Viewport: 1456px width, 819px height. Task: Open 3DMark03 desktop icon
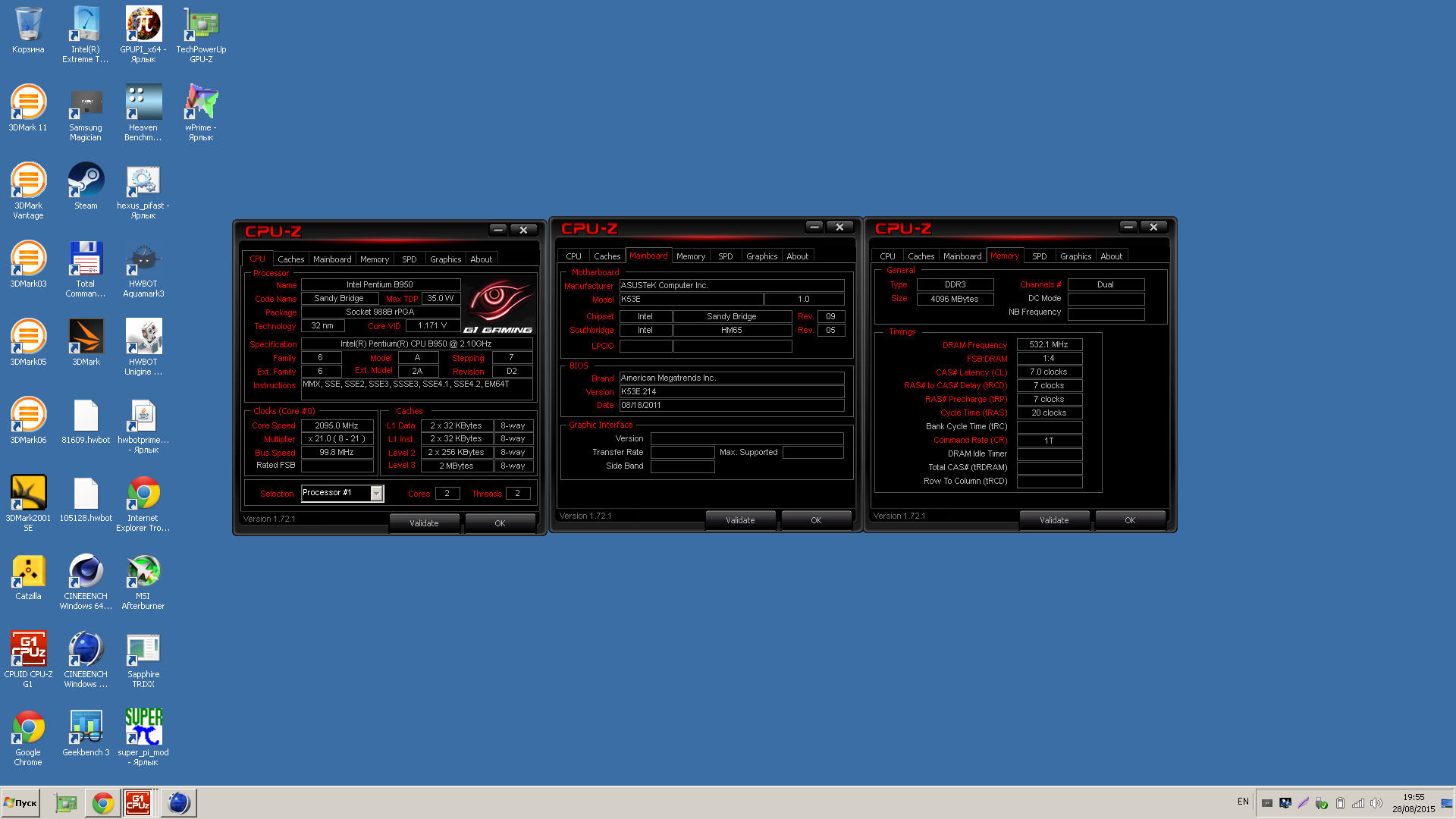tap(28, 265)
